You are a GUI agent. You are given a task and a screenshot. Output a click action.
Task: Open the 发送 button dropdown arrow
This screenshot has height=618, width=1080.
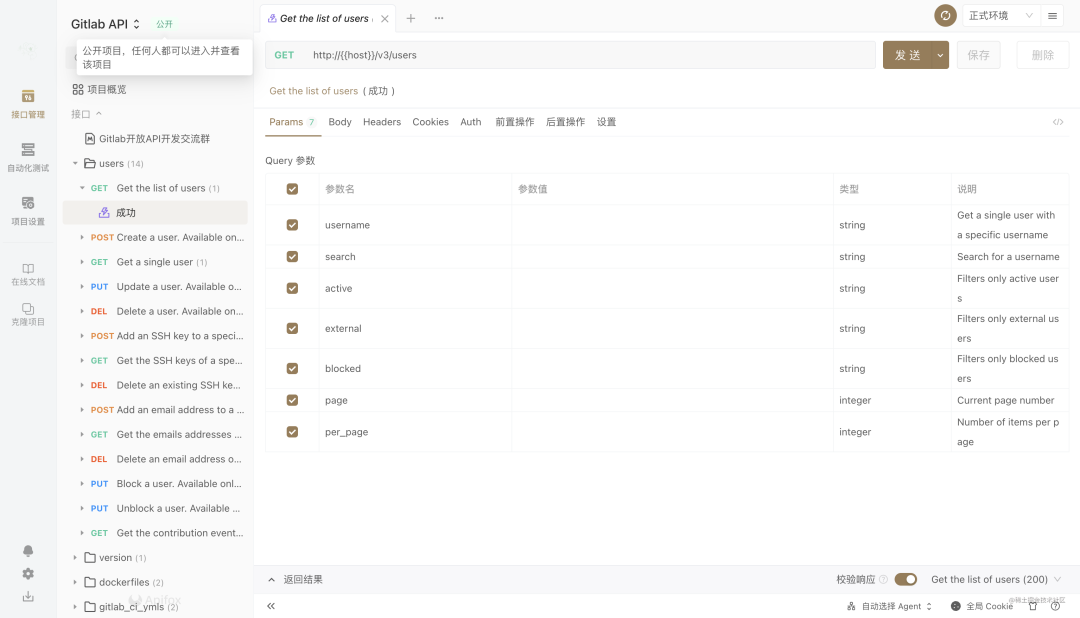940,55
